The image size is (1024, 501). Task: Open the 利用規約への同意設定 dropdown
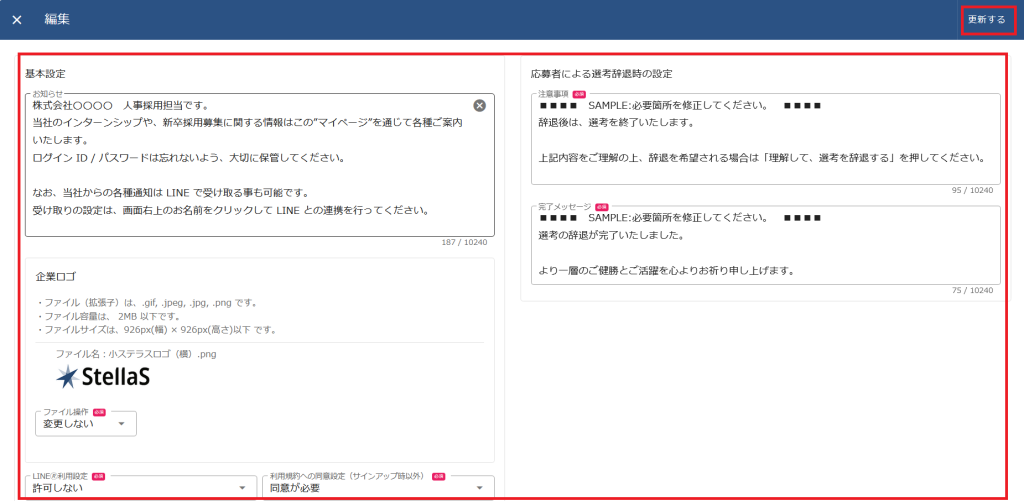coord(378,488)
